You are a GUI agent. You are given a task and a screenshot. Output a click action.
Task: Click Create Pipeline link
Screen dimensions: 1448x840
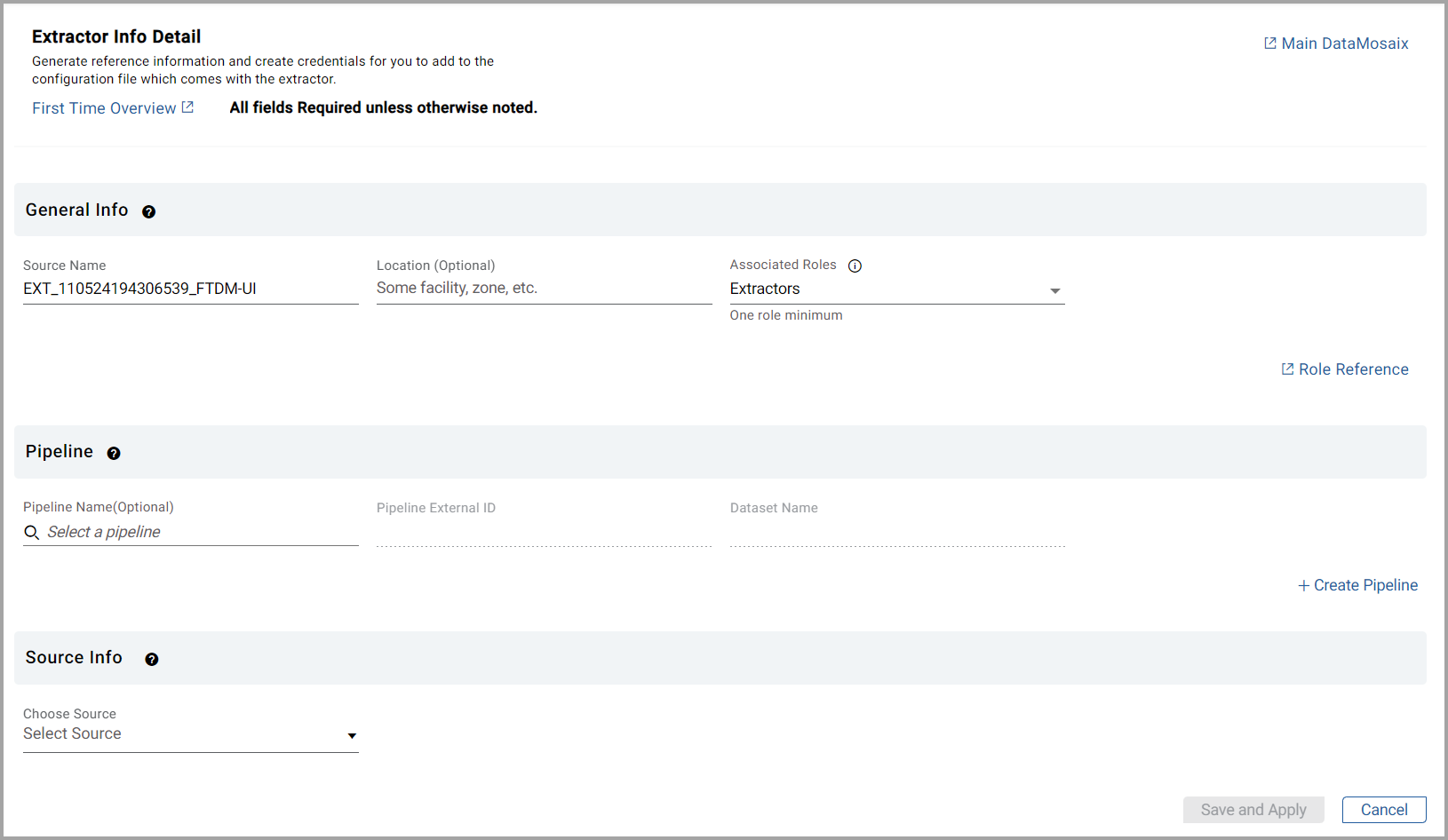[x=1365, y=585]
